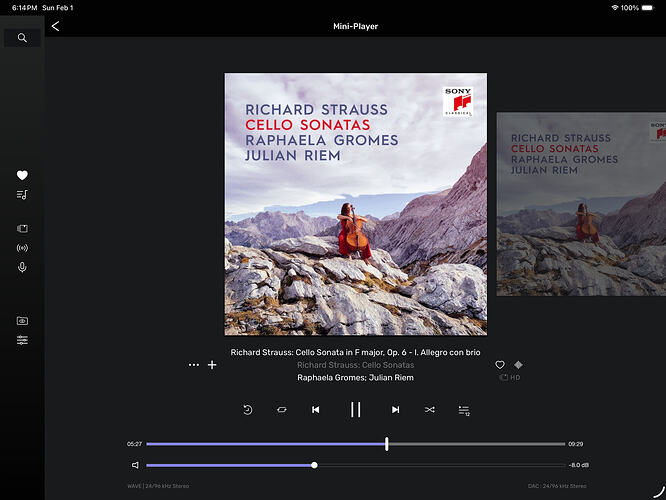Image resolution: width=666 pixels, height=500 pixels.
Task: Add track using the plus button
Action: [x=212, y=365]
